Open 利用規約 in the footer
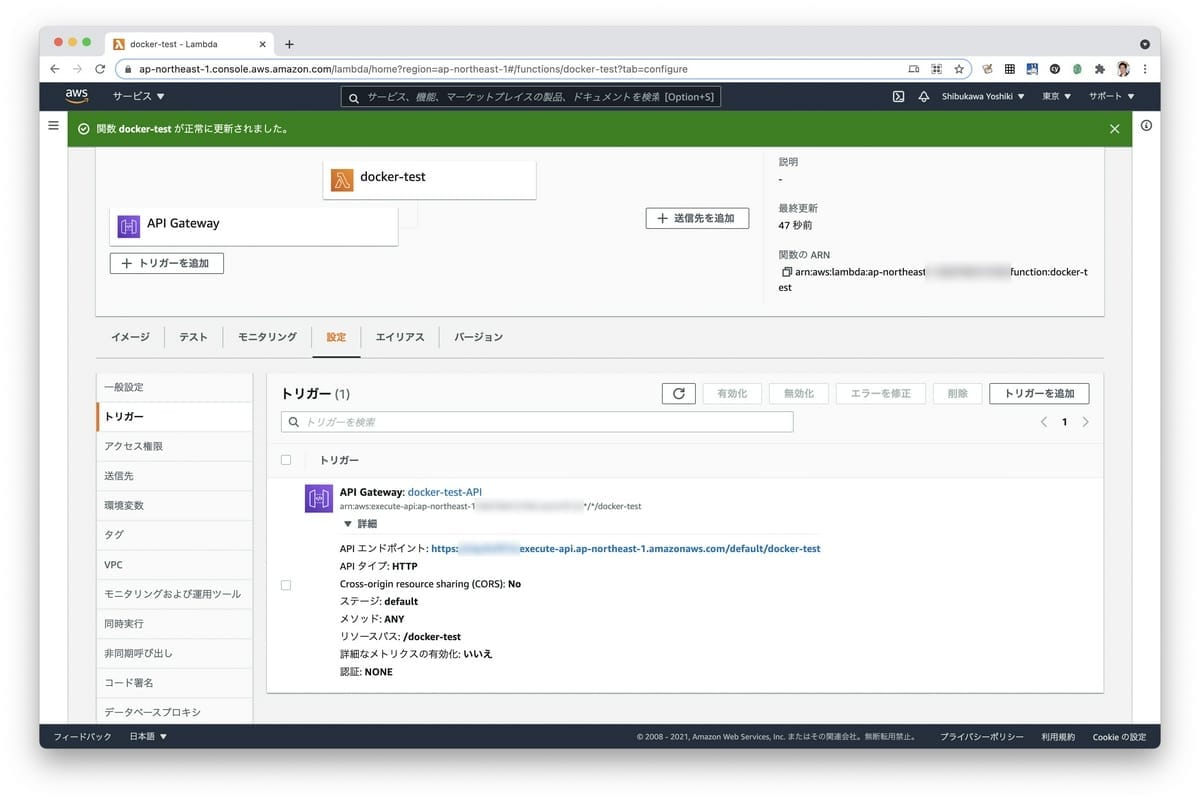 tap(1058, 737)
